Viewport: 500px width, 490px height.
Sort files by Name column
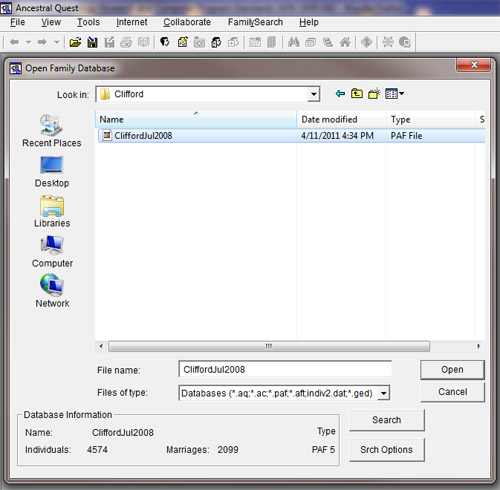pyautogui.click(x=196, y=119)
